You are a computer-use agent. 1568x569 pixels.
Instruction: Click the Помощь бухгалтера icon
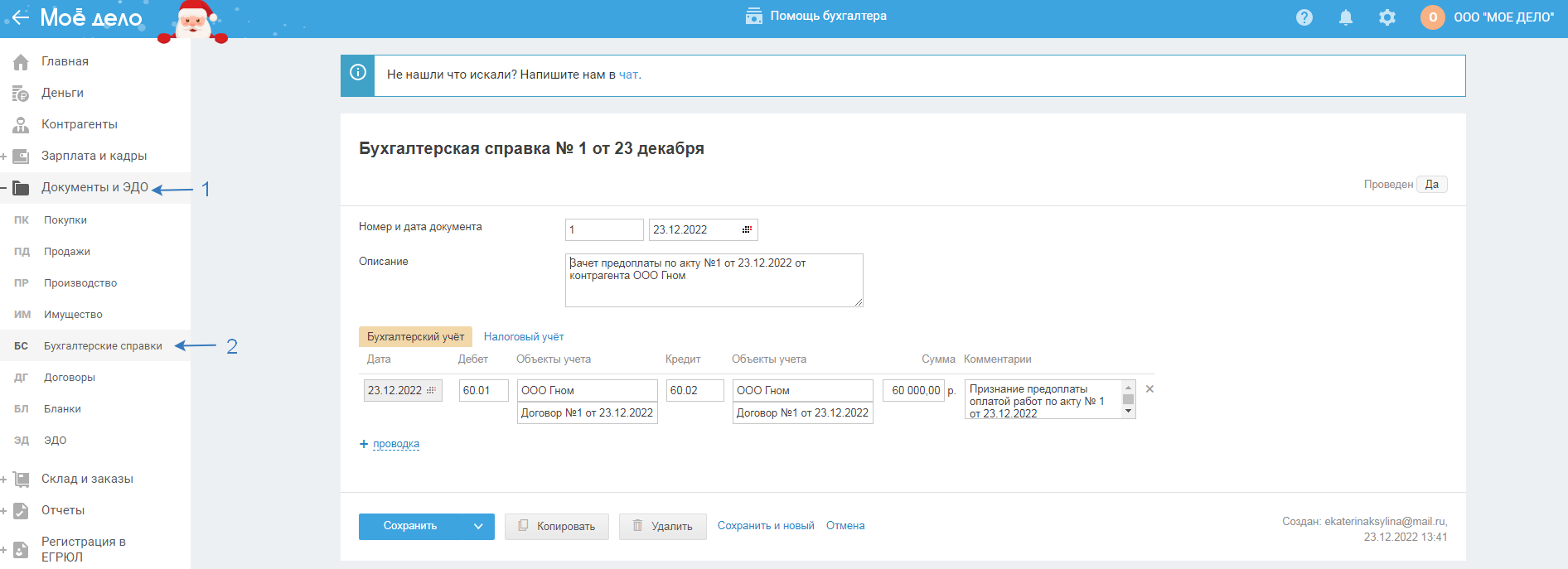pos(754,16)
